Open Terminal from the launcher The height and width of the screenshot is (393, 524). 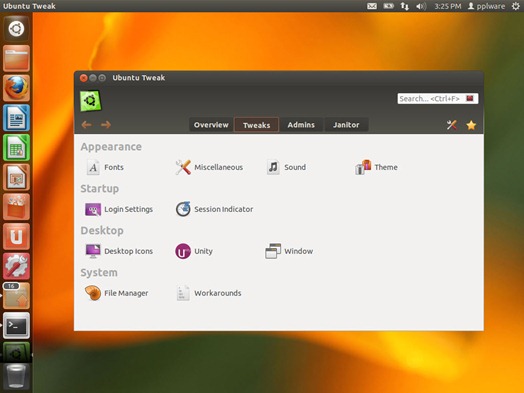click(16, 325)
